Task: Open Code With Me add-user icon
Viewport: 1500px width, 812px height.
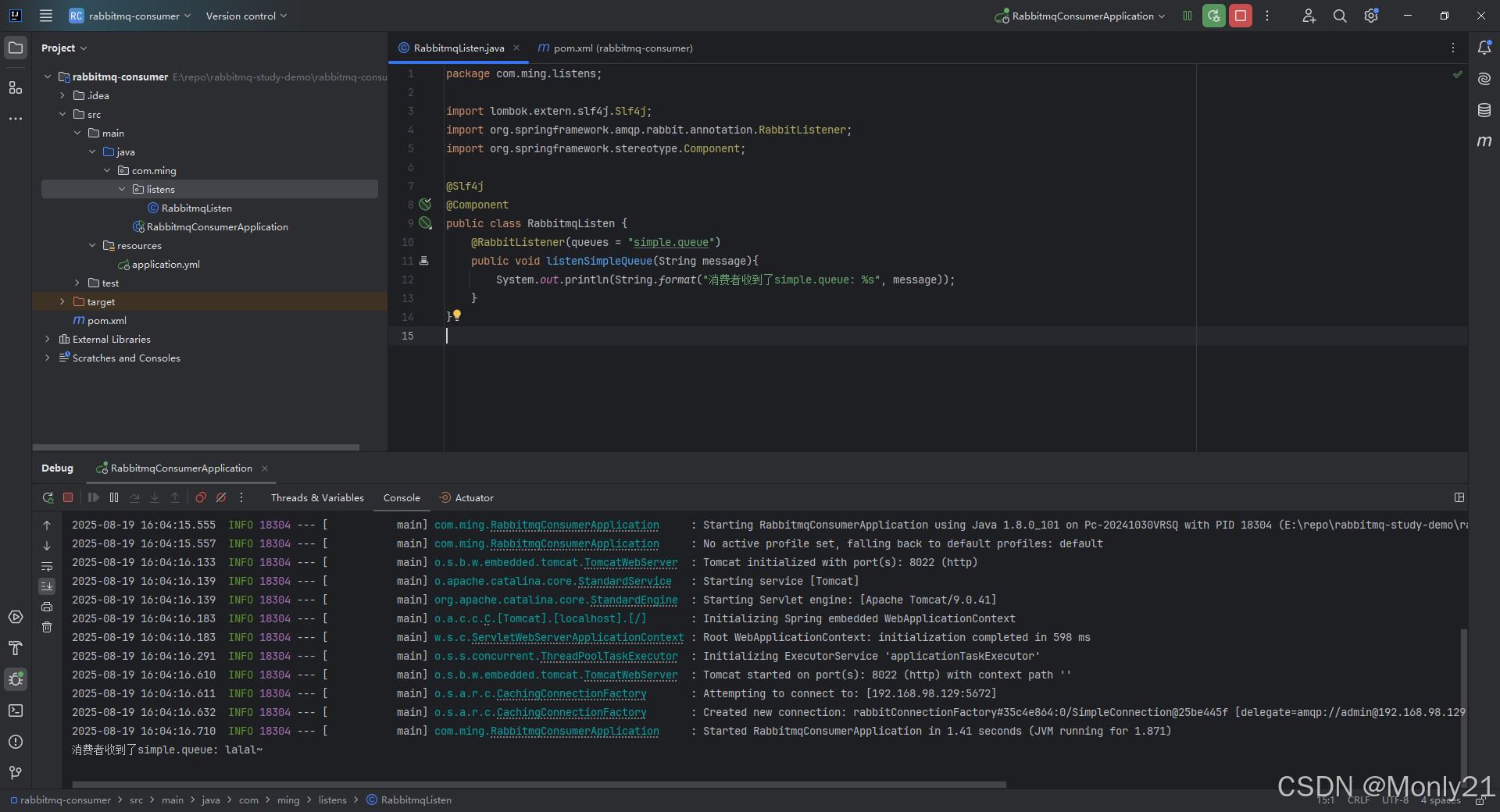Action: 1309,16
